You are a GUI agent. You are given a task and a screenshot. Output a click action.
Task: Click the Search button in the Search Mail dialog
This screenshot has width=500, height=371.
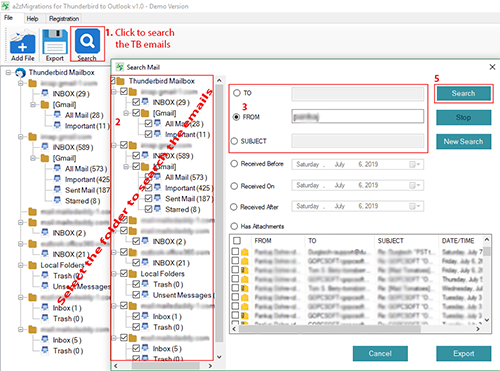pos(464,93)
